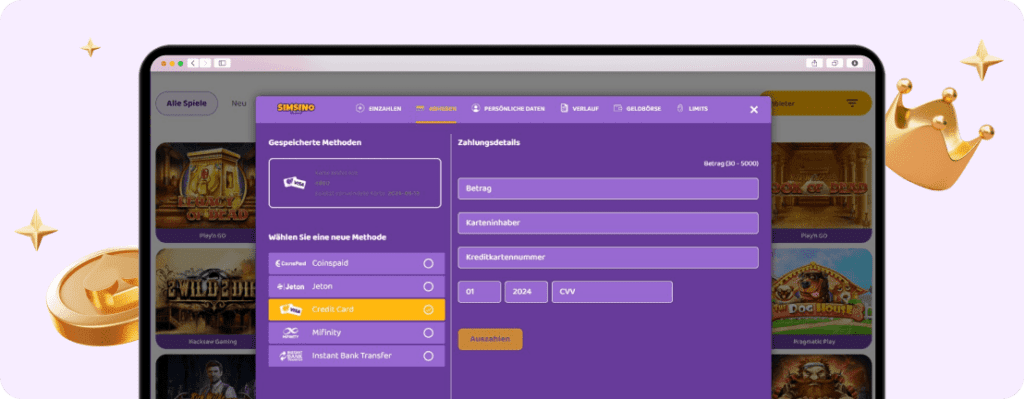Close the payment dialog with X
Image resolution: width=1024 pixels, height=399 pixels.
click(754, 110)
